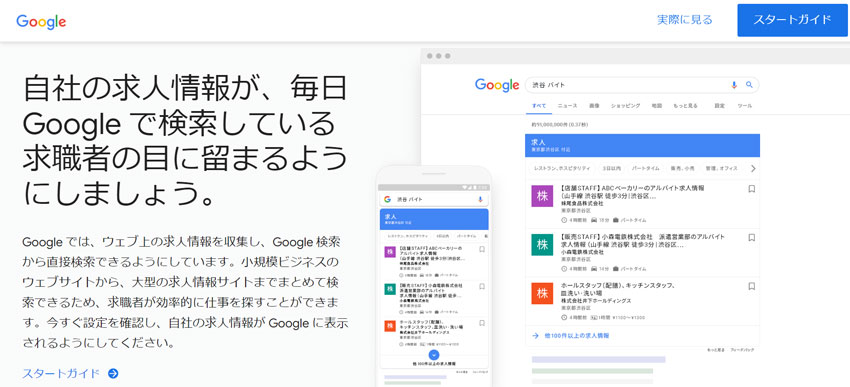Image resolution: width=850 pixels, height=387 pixels.
Task: Click the green 株 icon in phone listing
Action: tap(389, 289)
